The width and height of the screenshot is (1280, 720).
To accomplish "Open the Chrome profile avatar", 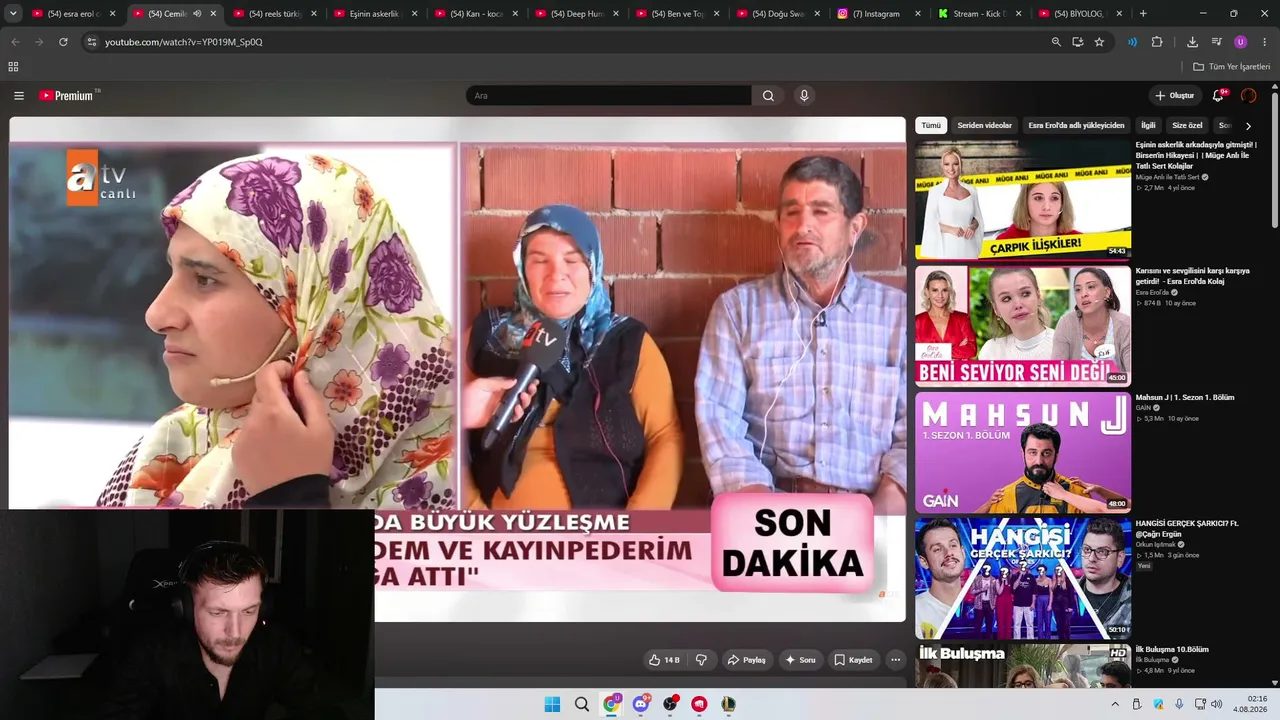I will coord(1241,42).
